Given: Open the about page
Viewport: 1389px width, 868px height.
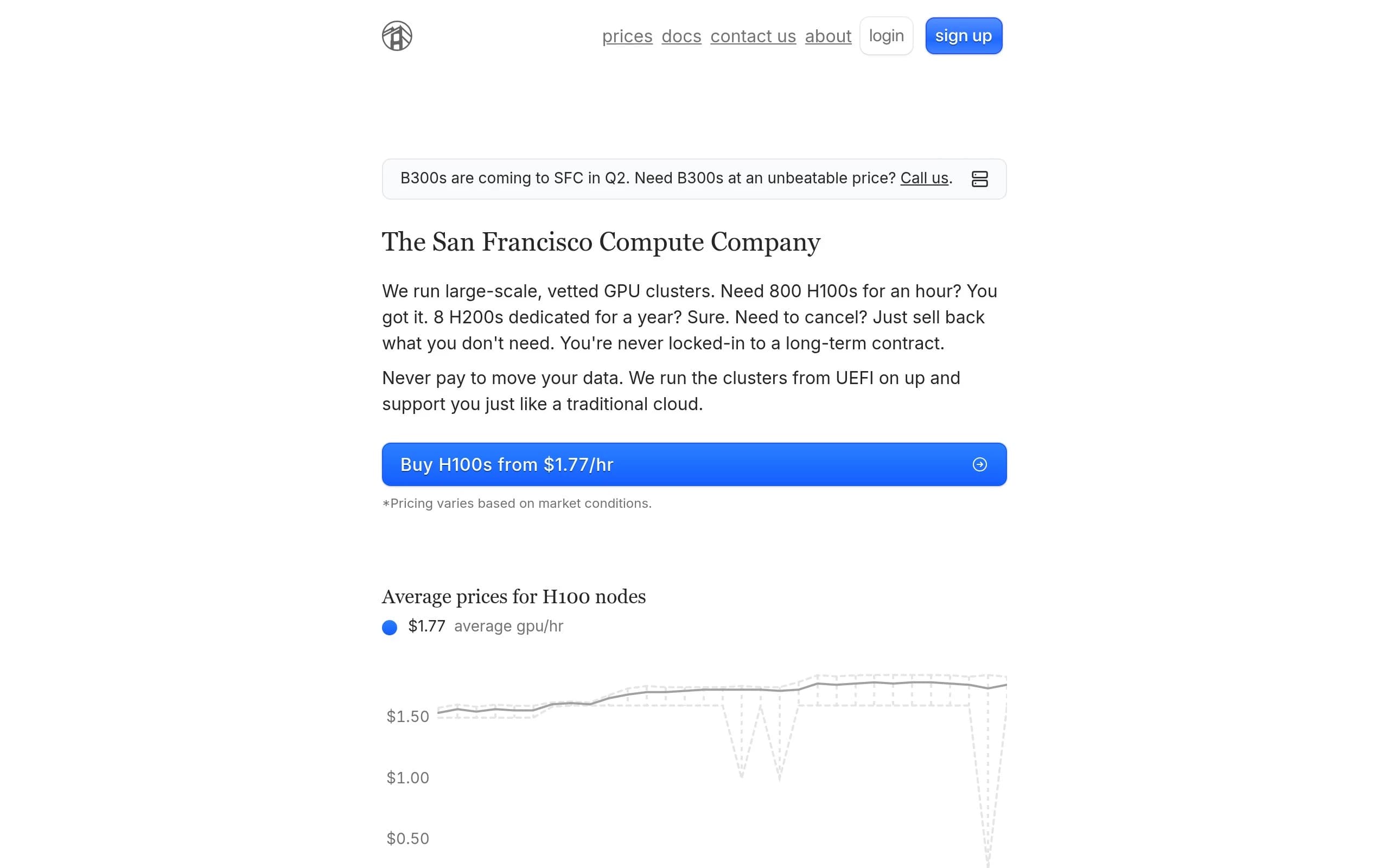Looking at the screenshot, I should click(827, 36).
